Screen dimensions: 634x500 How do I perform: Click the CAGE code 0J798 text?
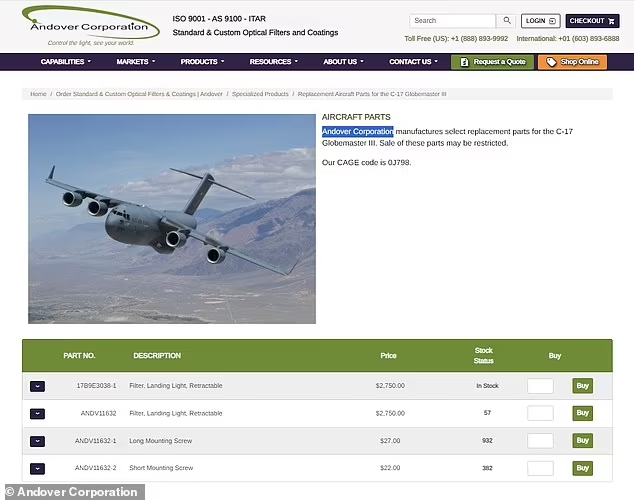click(399, 162)
